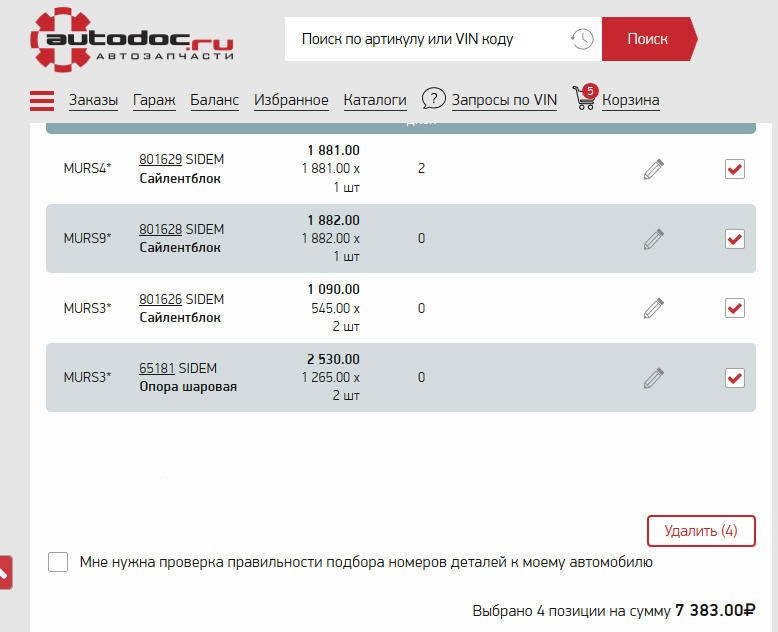
Task: Click the search history clock icon
Action: pos(582,39)
